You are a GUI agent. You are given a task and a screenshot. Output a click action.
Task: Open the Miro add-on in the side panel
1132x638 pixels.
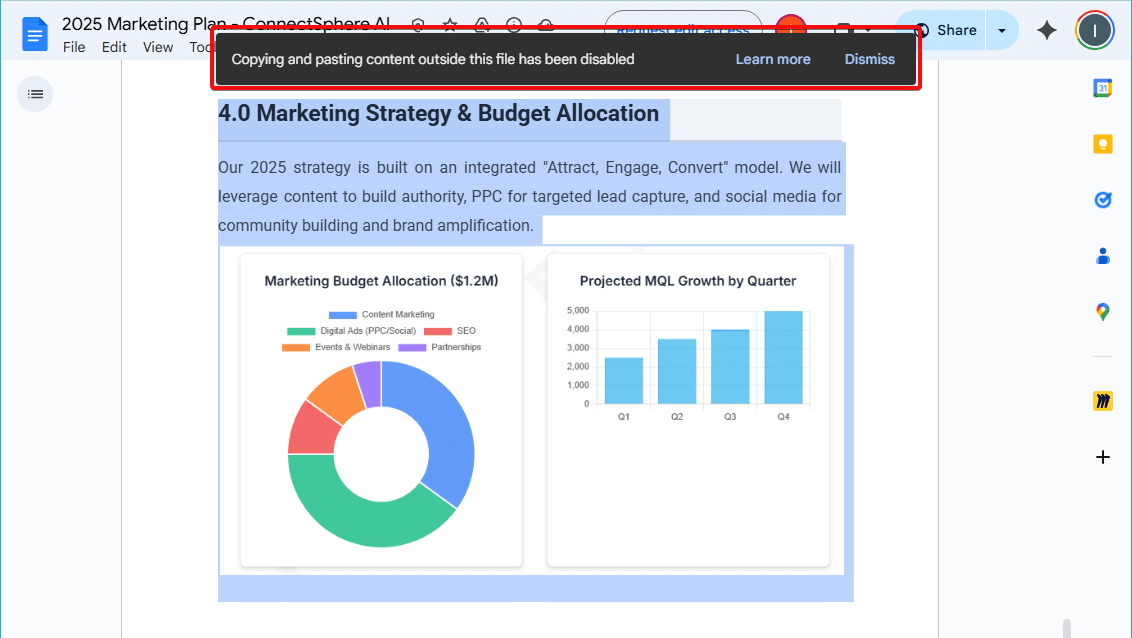[1102, 401]
